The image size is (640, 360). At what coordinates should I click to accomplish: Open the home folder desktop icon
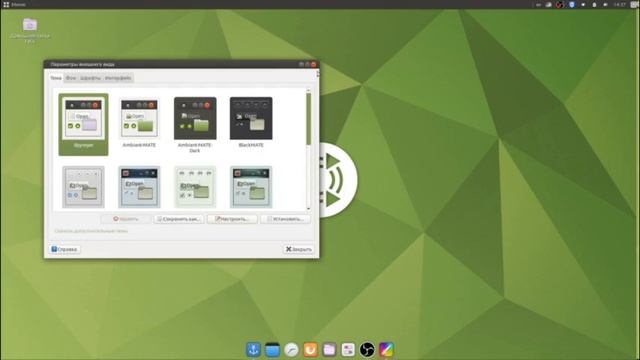30,30
